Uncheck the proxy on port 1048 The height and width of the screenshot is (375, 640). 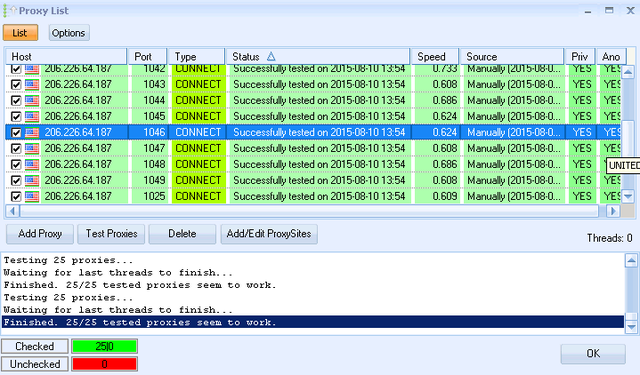pos(16,164)
